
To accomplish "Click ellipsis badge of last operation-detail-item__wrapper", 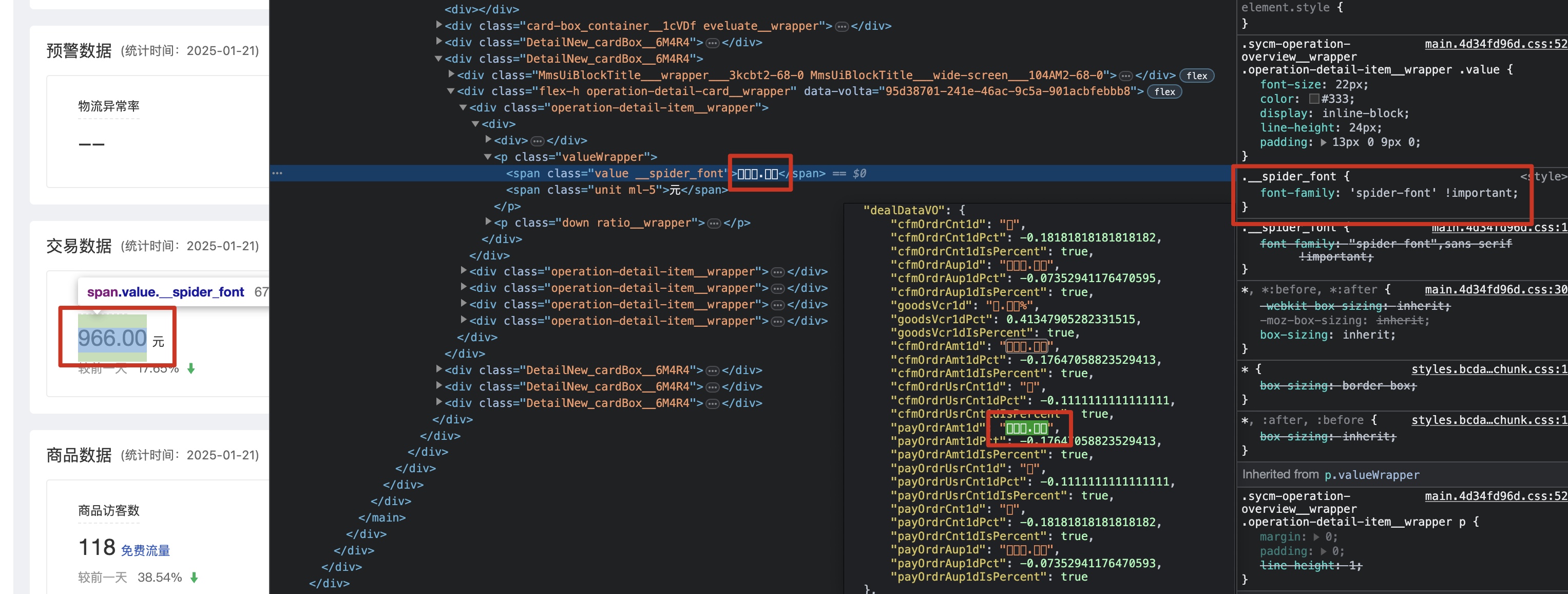I will (777, 321).
